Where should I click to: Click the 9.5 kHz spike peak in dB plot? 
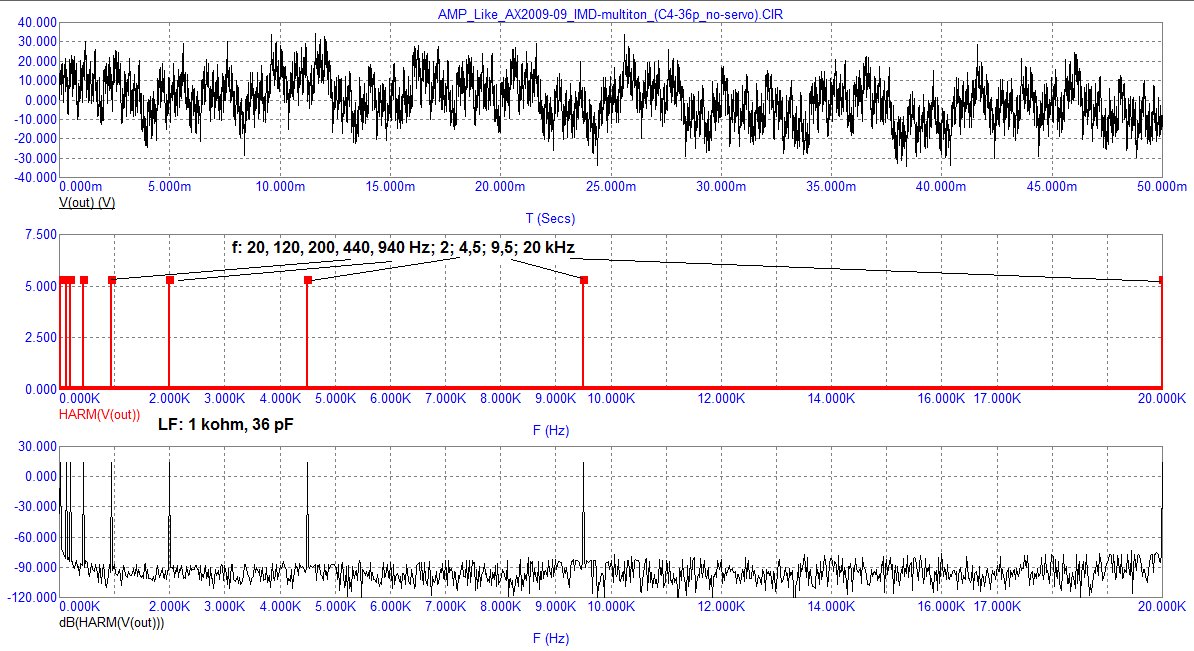[x=583, y=463]
